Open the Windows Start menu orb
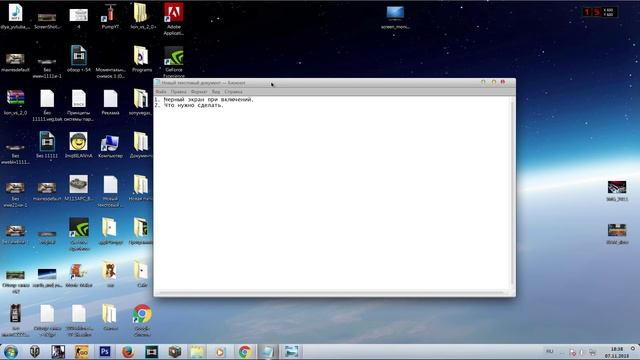 (x=11, y=351)
